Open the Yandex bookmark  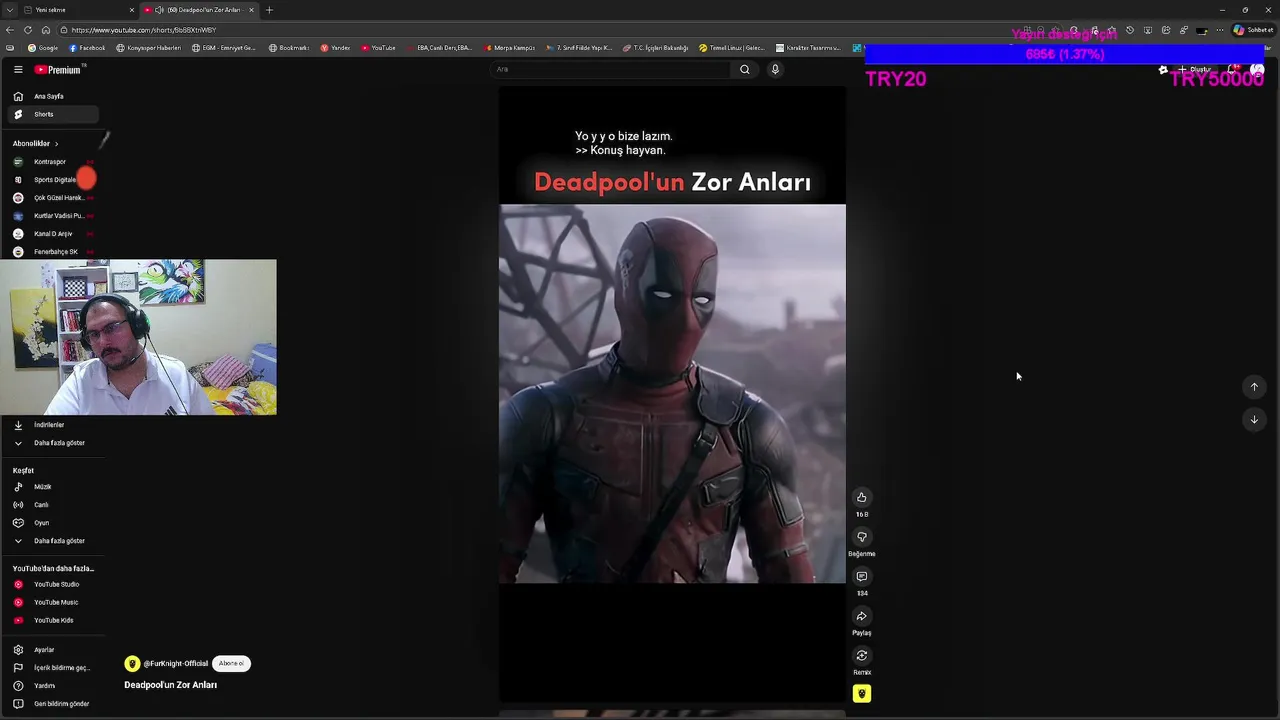[336, 48]
